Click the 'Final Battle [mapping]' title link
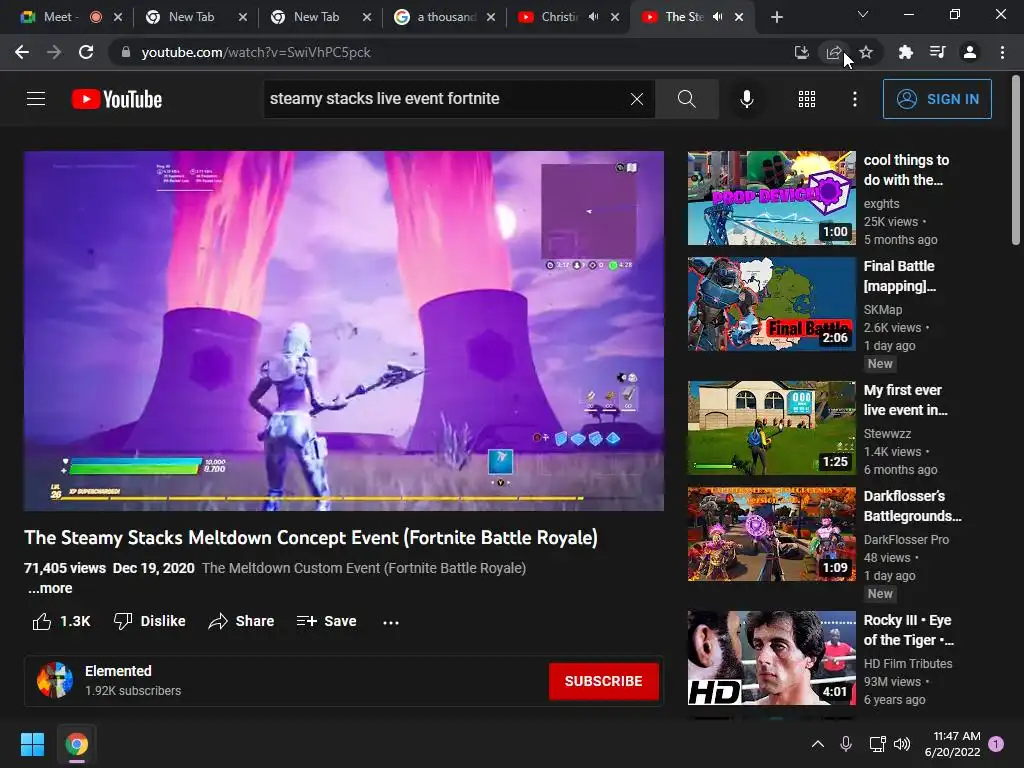1024x768 pixels. (x=900, y=276)
